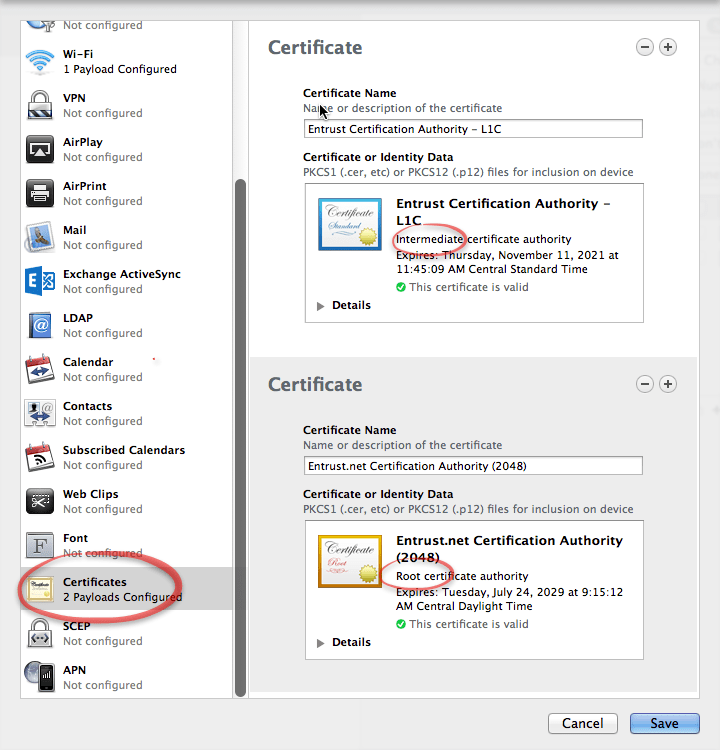Viewport: 720px width, 750px height.
Task: Click 'Root certificate authority' text
Action: [x=462, y=576]
